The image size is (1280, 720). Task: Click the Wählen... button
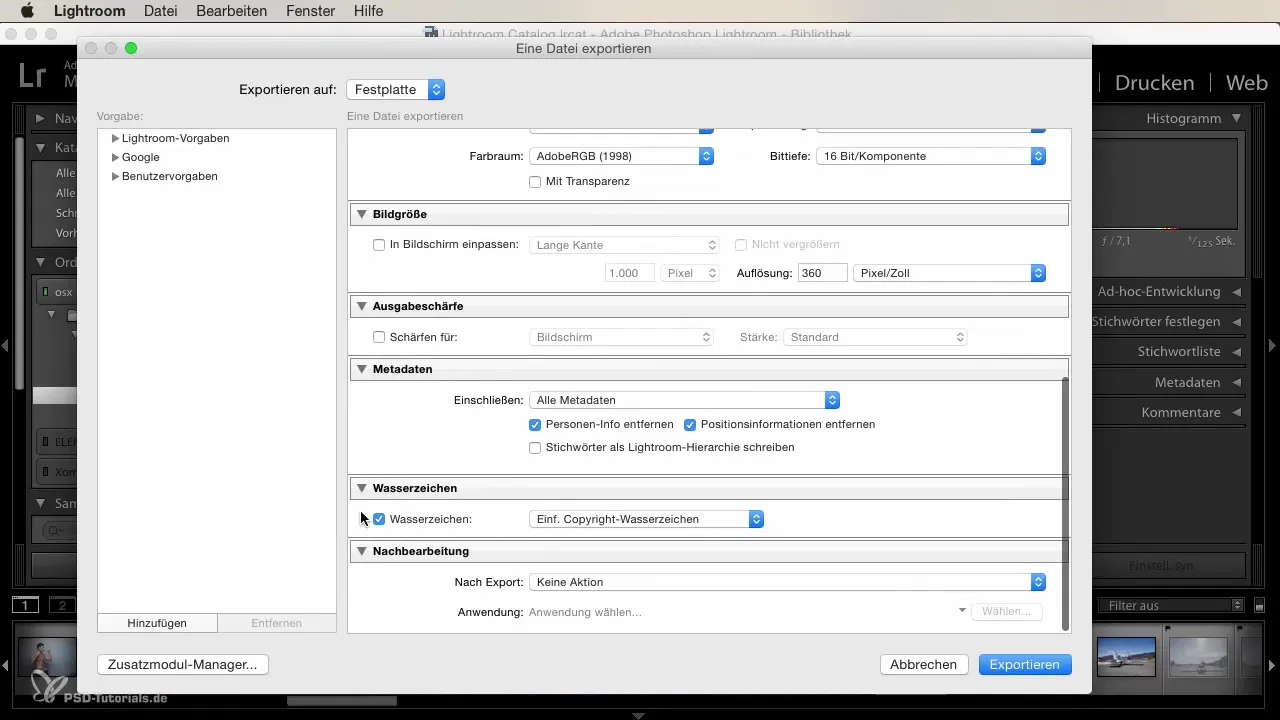point(1007,612)
